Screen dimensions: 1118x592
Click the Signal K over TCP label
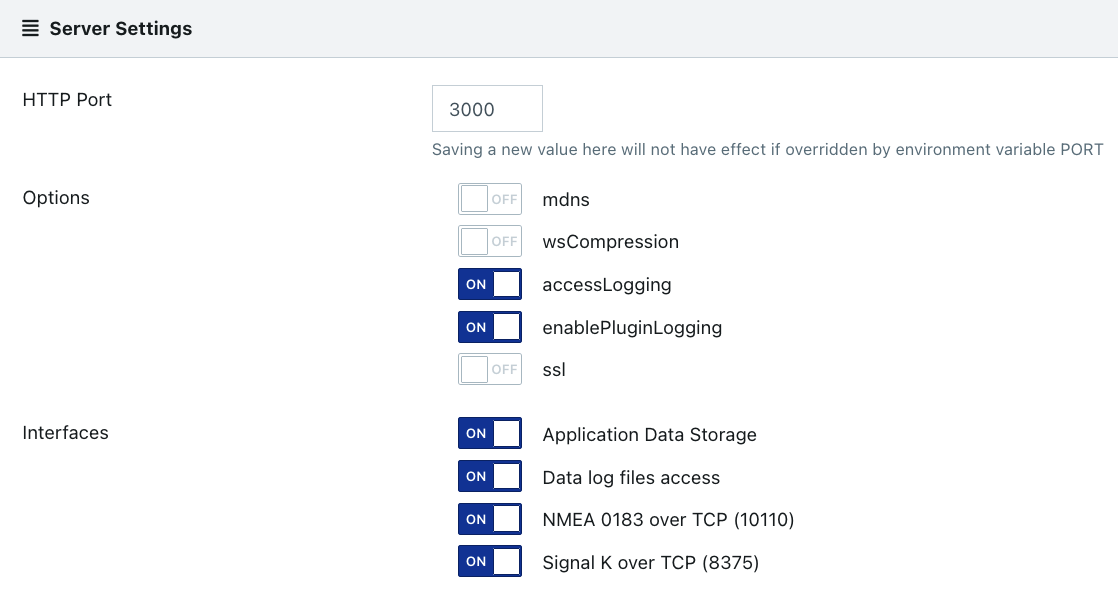[651, 562]
